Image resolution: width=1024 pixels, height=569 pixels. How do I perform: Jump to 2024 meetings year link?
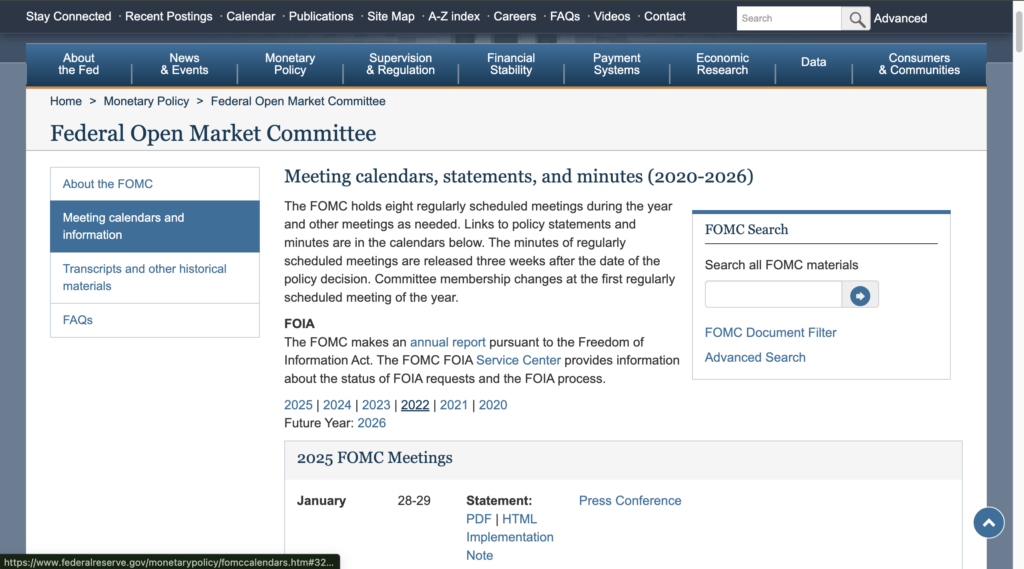pos(337,405)
